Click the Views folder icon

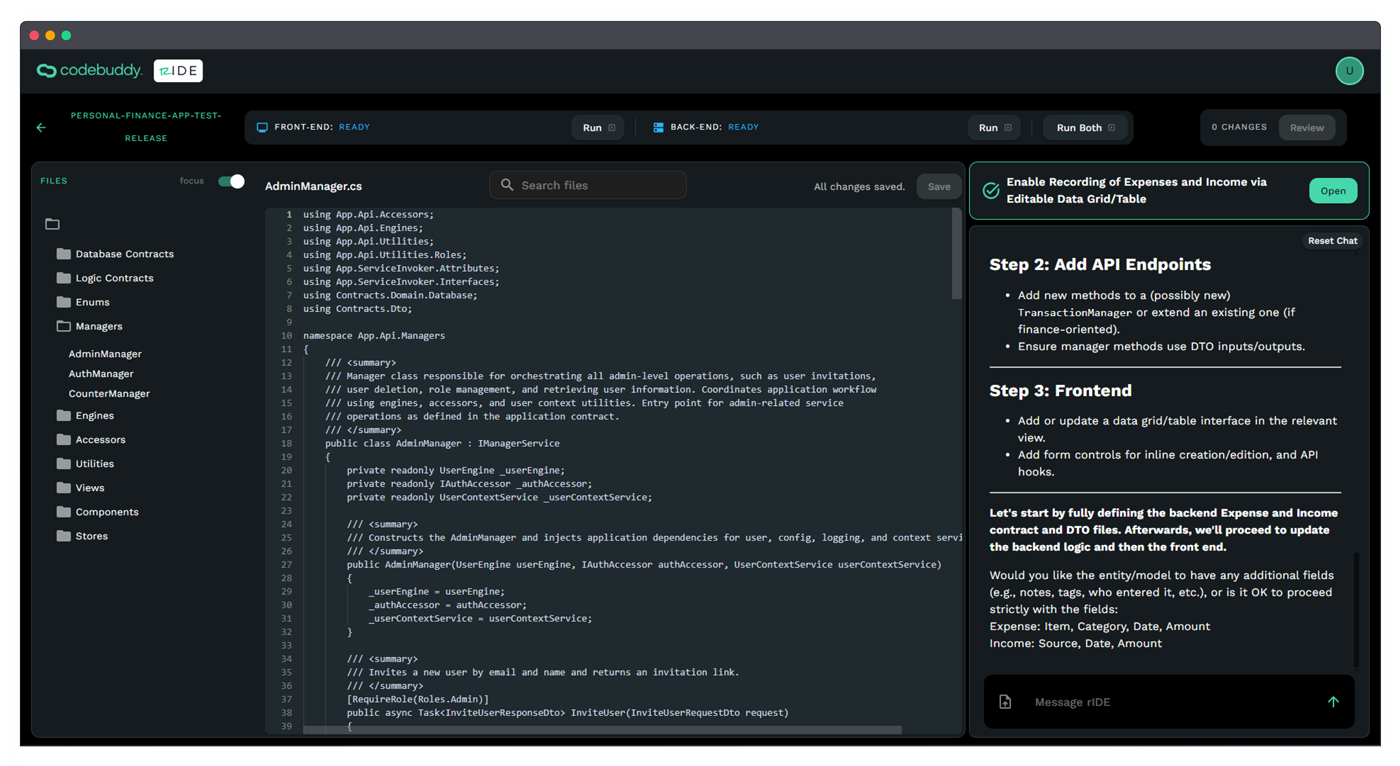(x=64, y=487)
